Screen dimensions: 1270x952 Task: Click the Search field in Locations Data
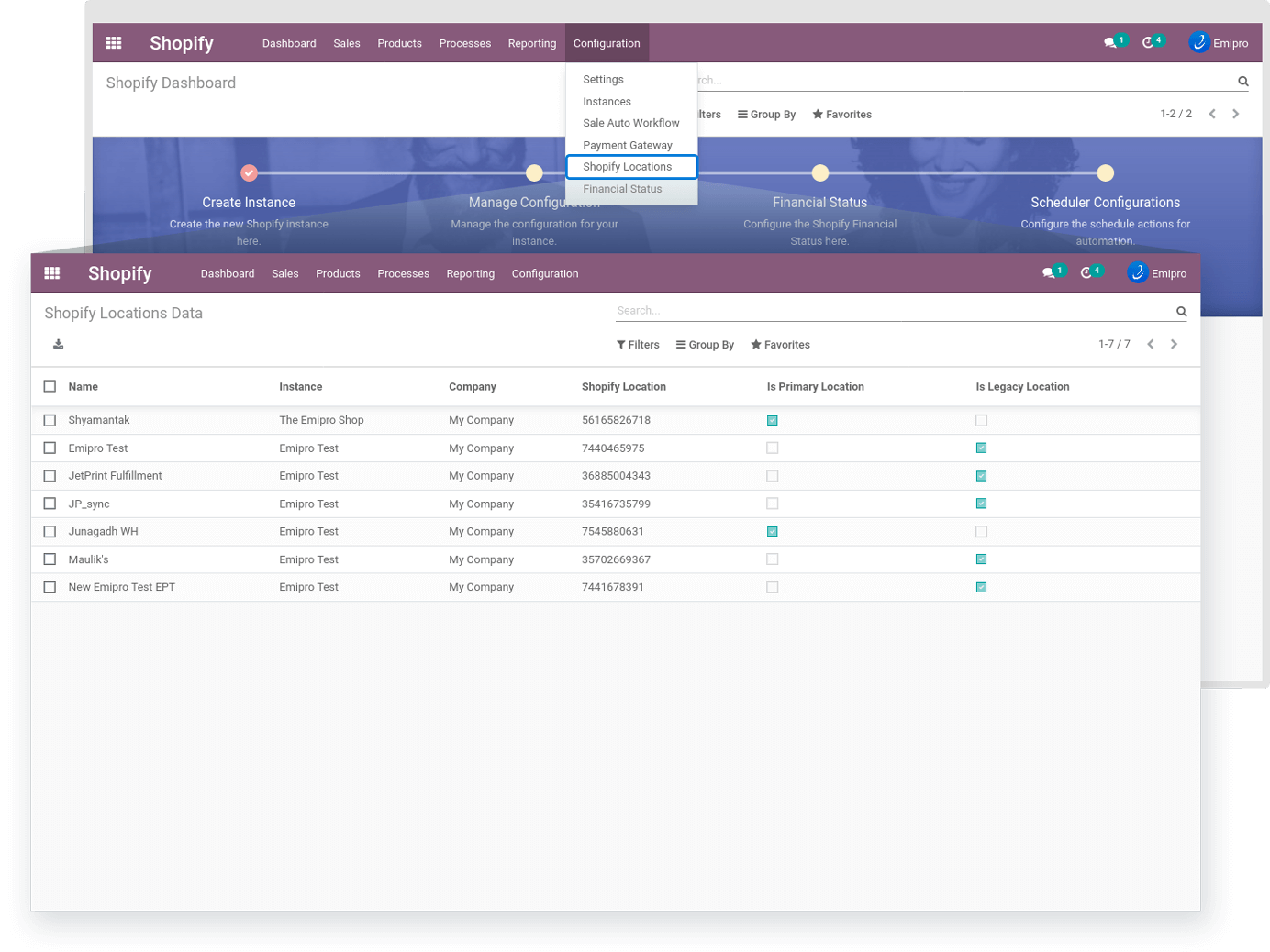(890, 311)
